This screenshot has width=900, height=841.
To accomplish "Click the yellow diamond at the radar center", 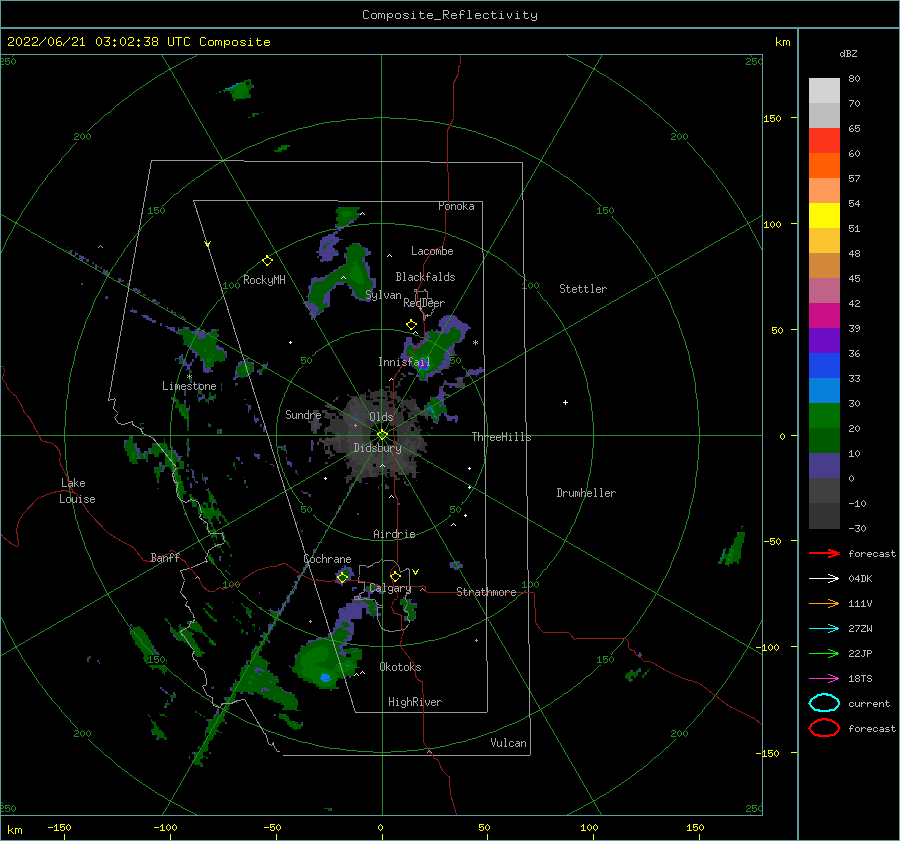I will pyautogui.click(x=382, y=435).
